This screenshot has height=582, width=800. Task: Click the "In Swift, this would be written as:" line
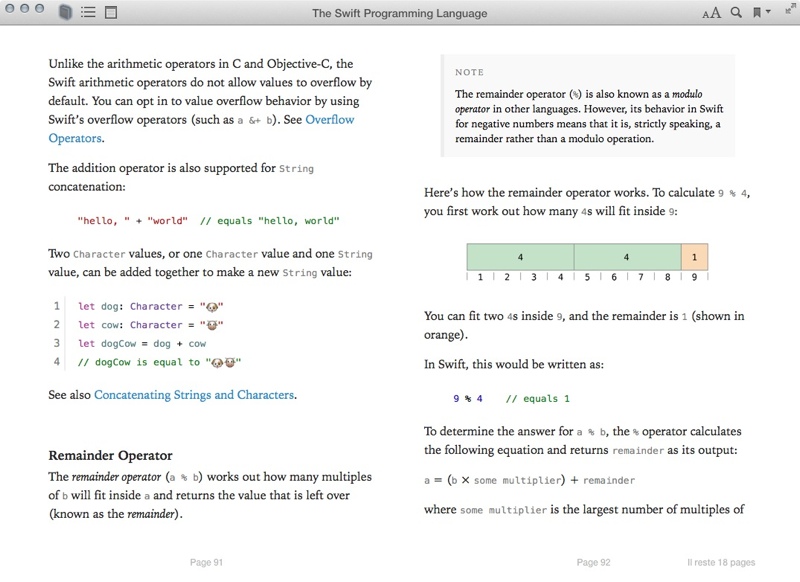click(514, 364)
